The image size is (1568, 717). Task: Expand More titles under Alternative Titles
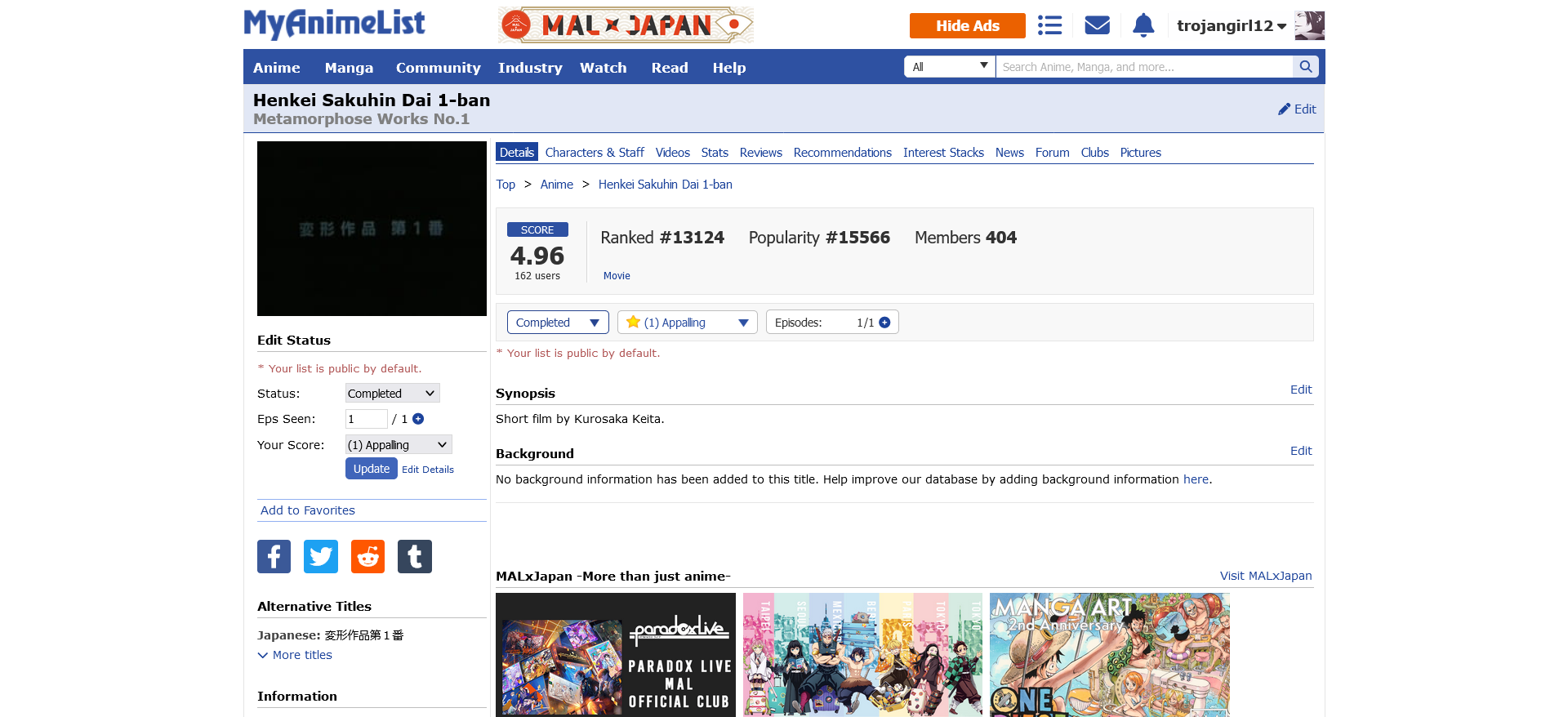[x=295, y=655]
